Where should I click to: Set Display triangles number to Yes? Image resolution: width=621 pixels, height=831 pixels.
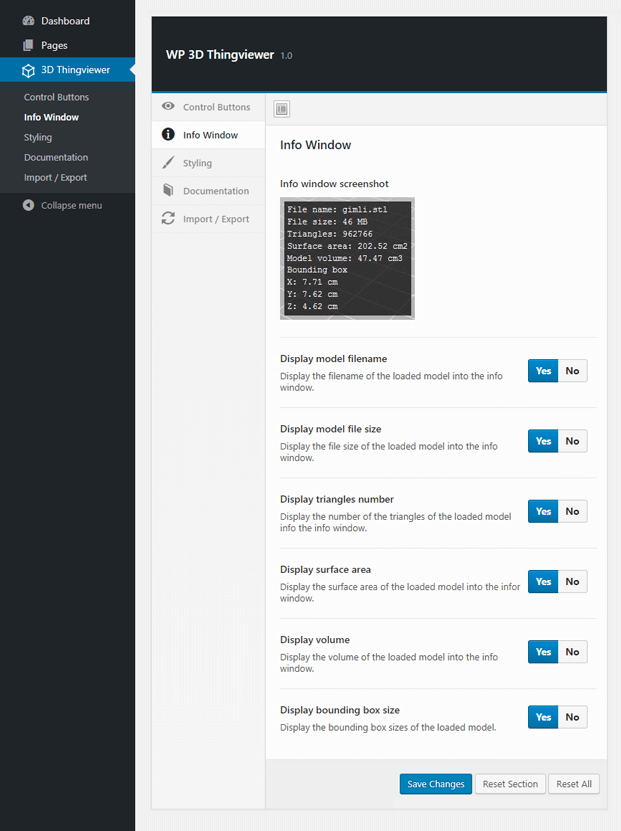(x=543, y=511)
